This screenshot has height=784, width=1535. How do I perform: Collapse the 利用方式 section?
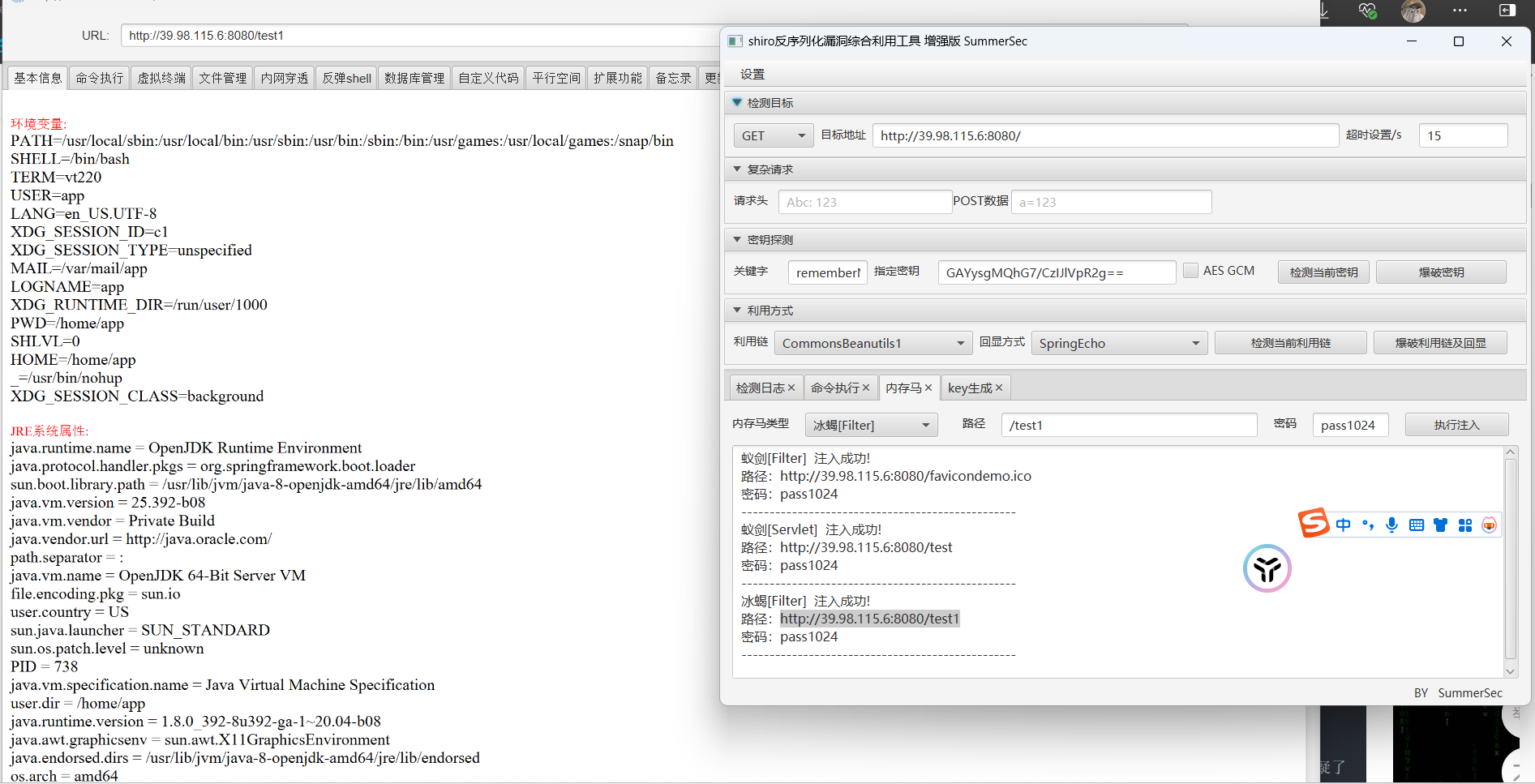pos(737,311)
